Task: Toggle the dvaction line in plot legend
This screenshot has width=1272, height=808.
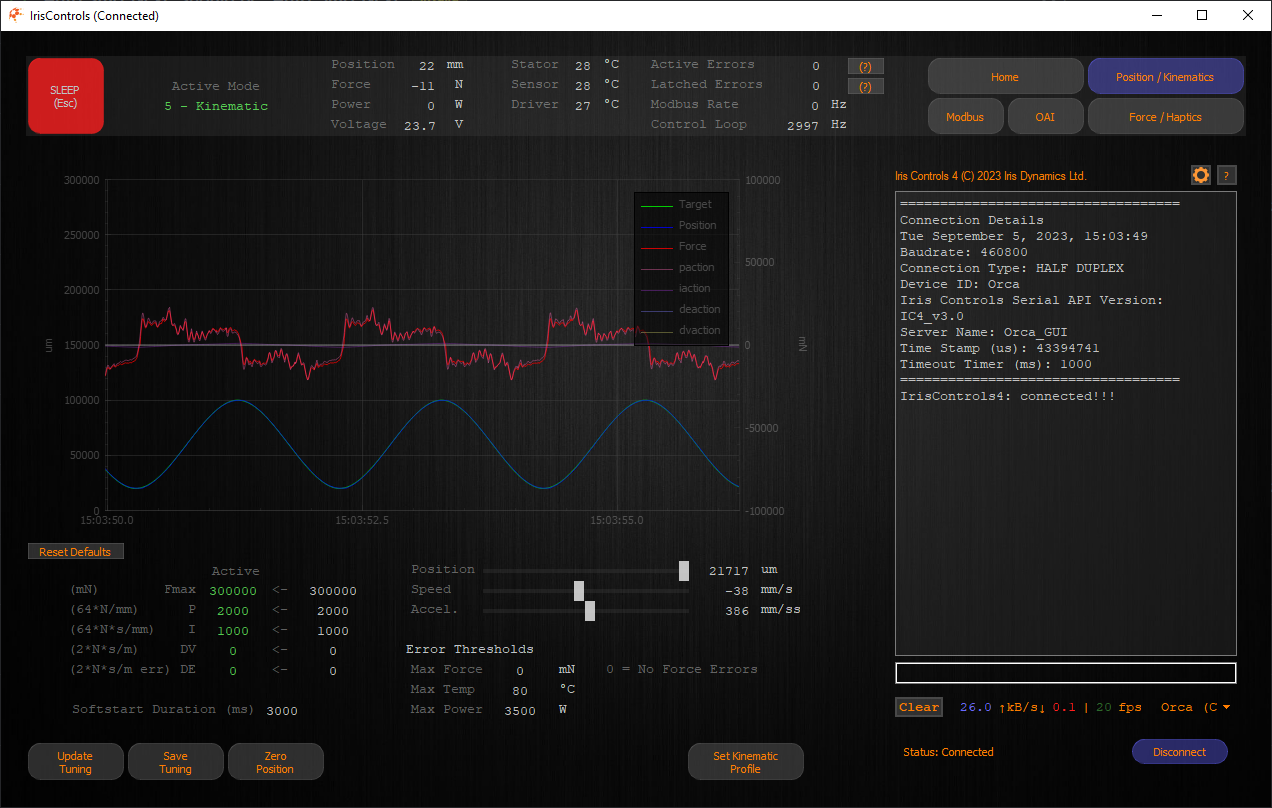Action: point(681,330)
